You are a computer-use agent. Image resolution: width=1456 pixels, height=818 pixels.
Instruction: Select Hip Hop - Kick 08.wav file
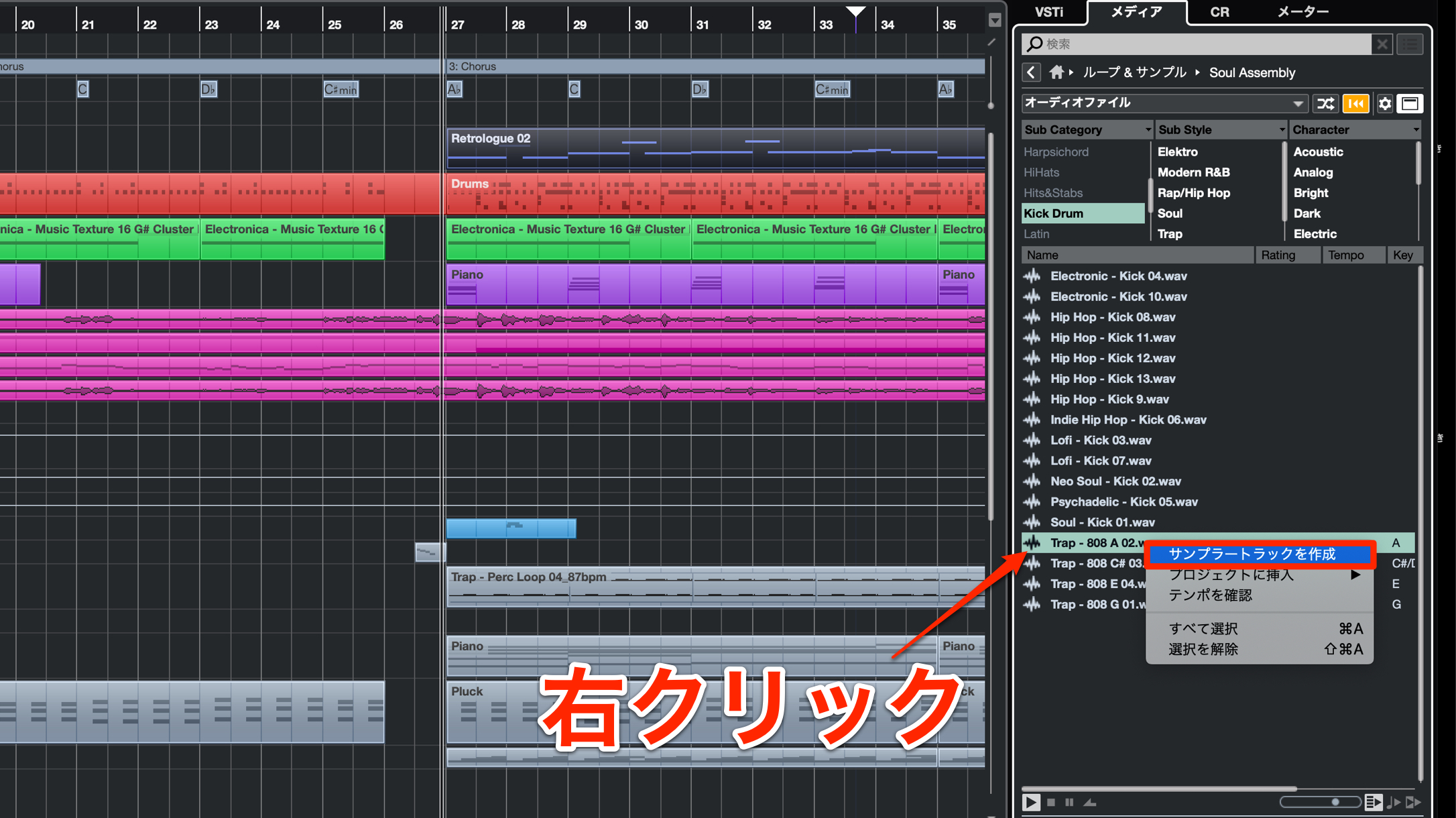pos(1113,317)
